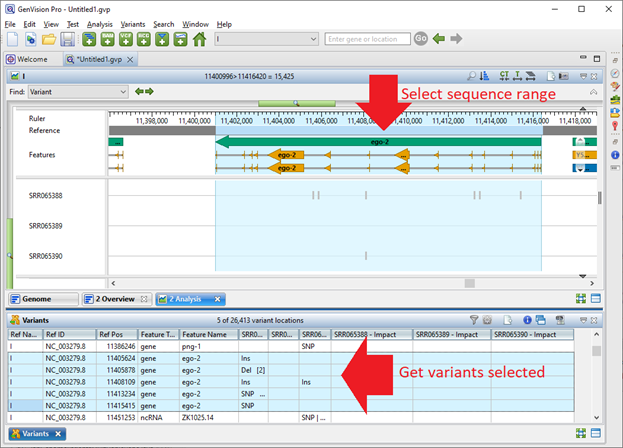
Task: Click the blank new project page icon
Action: 13,39
